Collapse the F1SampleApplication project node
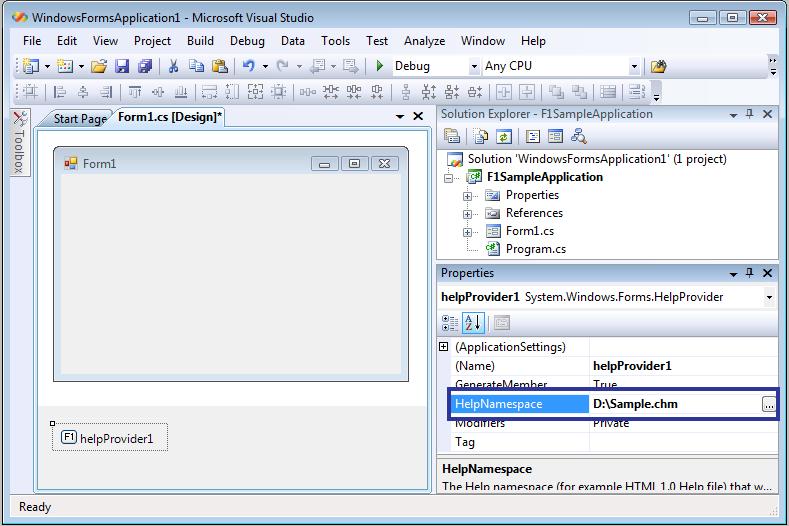The image size is (789, 526). pos(448,178)
